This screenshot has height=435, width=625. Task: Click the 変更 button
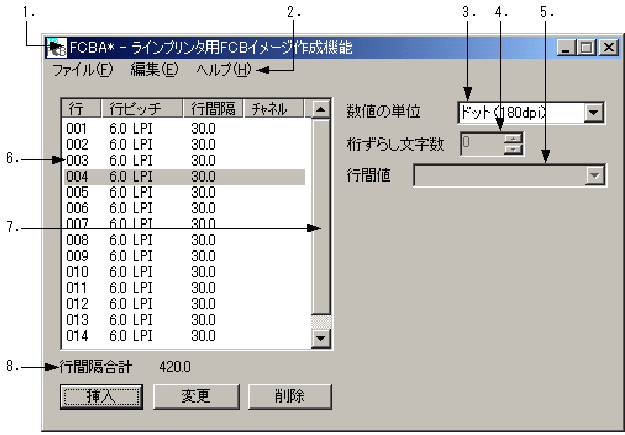pos(196,396)
